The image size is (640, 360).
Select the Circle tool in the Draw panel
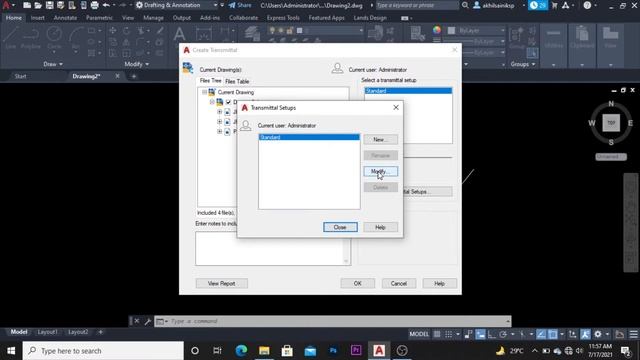point(54,39)
